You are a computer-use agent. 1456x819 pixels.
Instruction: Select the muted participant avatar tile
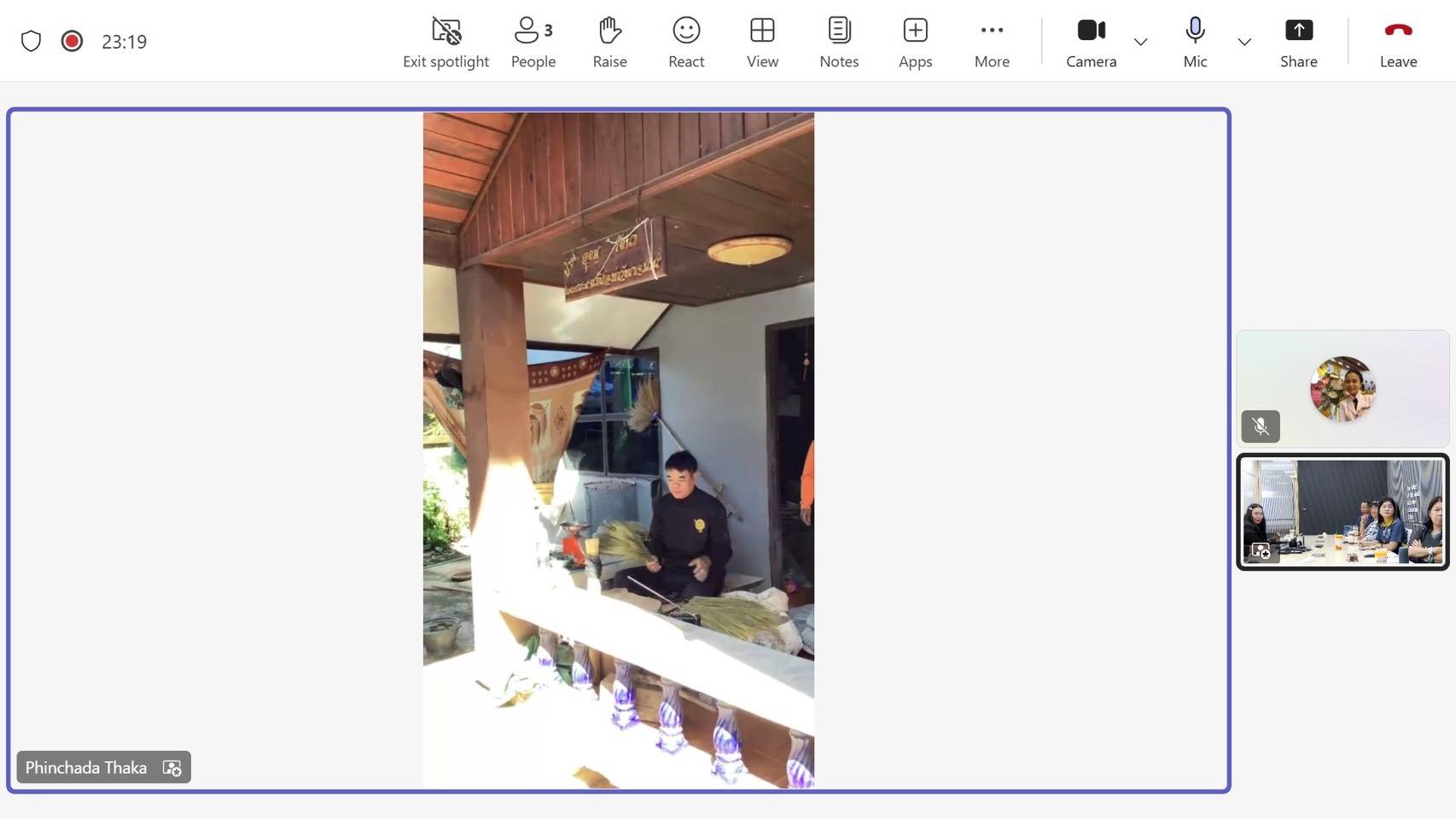pos(1342,388)
